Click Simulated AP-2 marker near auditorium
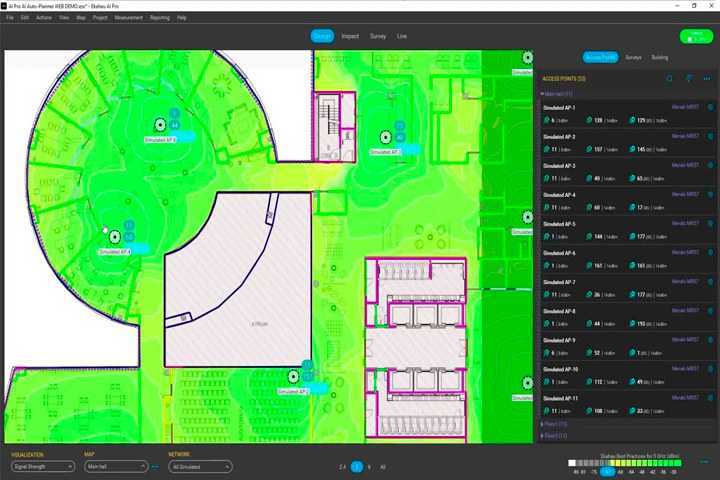Screen dimensions: 720x480 click(293, 377)
